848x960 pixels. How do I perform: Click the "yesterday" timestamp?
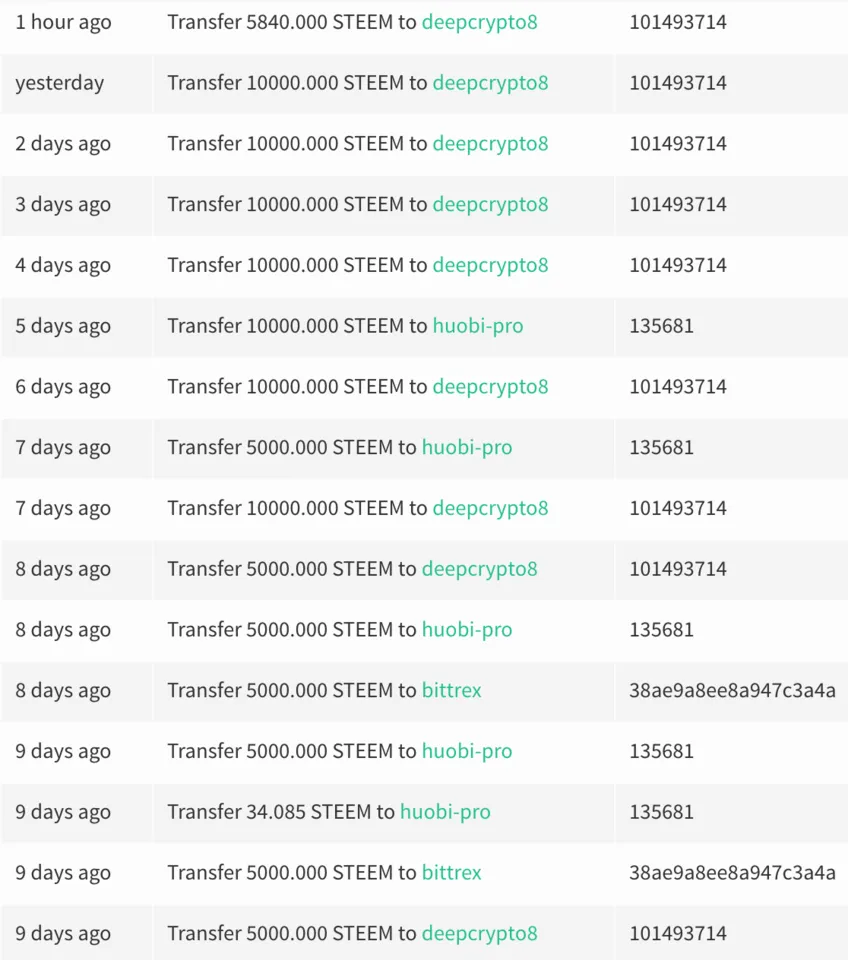59,83
